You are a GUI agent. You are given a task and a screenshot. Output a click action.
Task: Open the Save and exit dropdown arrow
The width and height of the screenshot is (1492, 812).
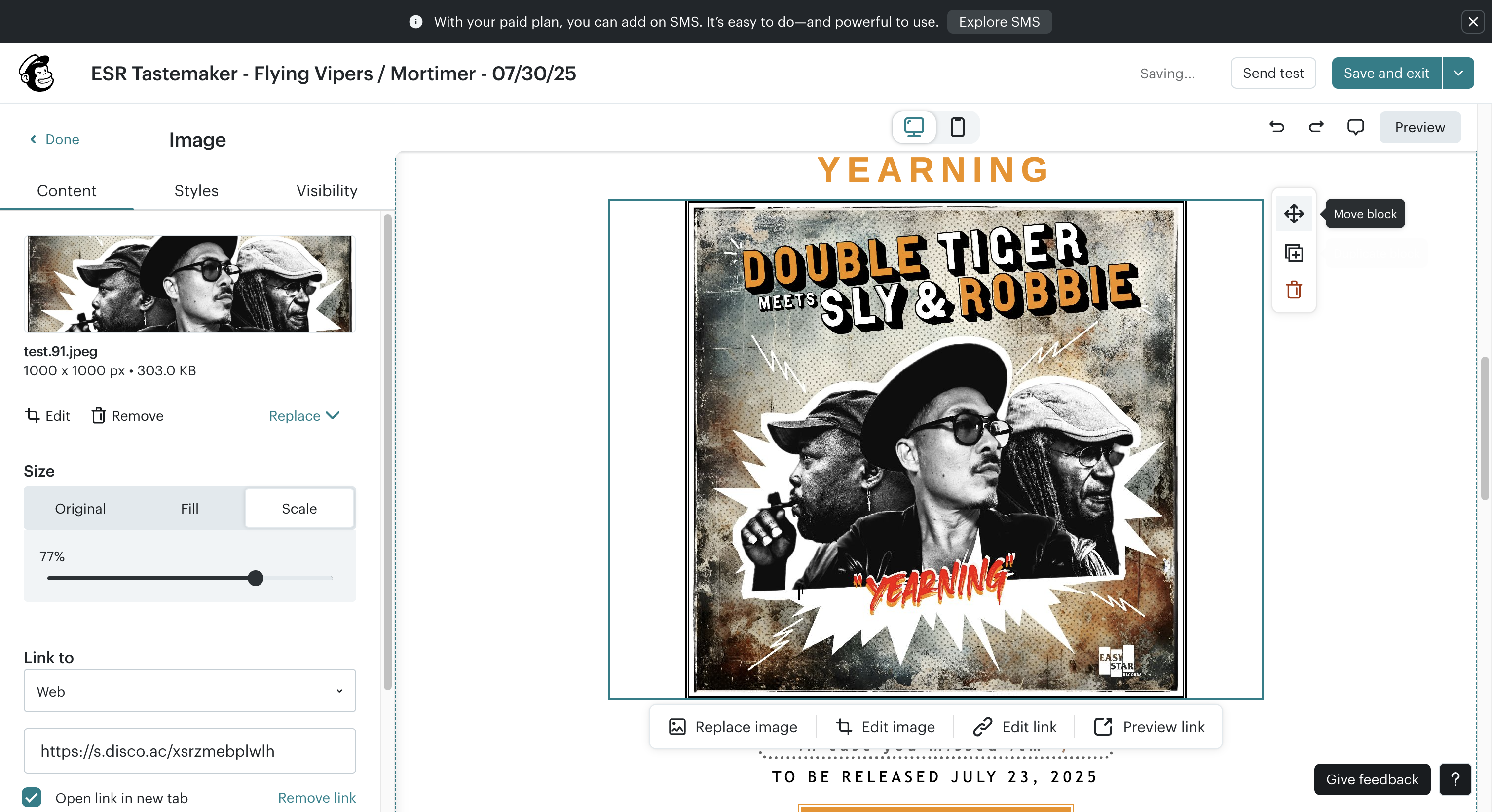coord(1458,74)
